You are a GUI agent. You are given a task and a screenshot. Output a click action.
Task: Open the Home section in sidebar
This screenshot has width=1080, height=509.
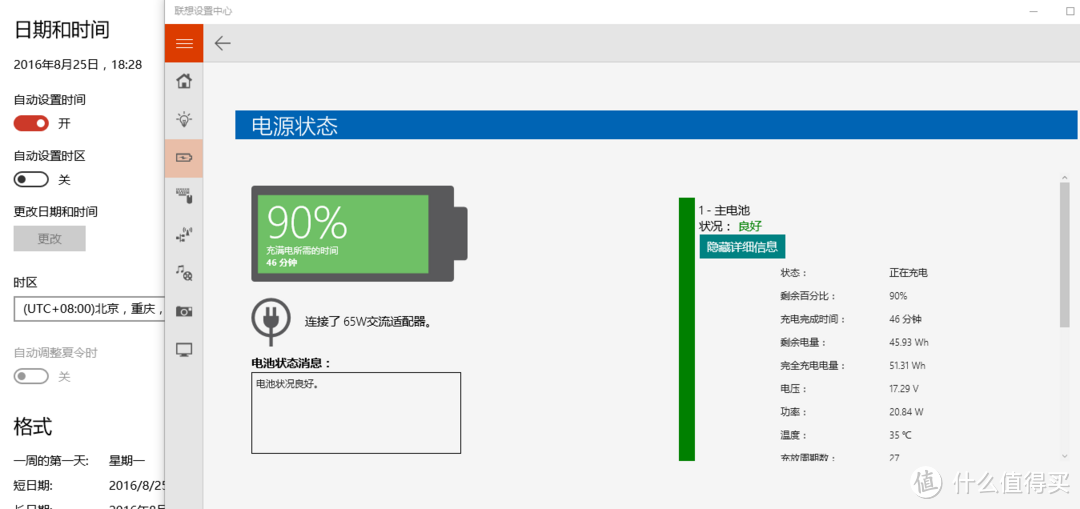pyautogui.click(x=184, y=81)
